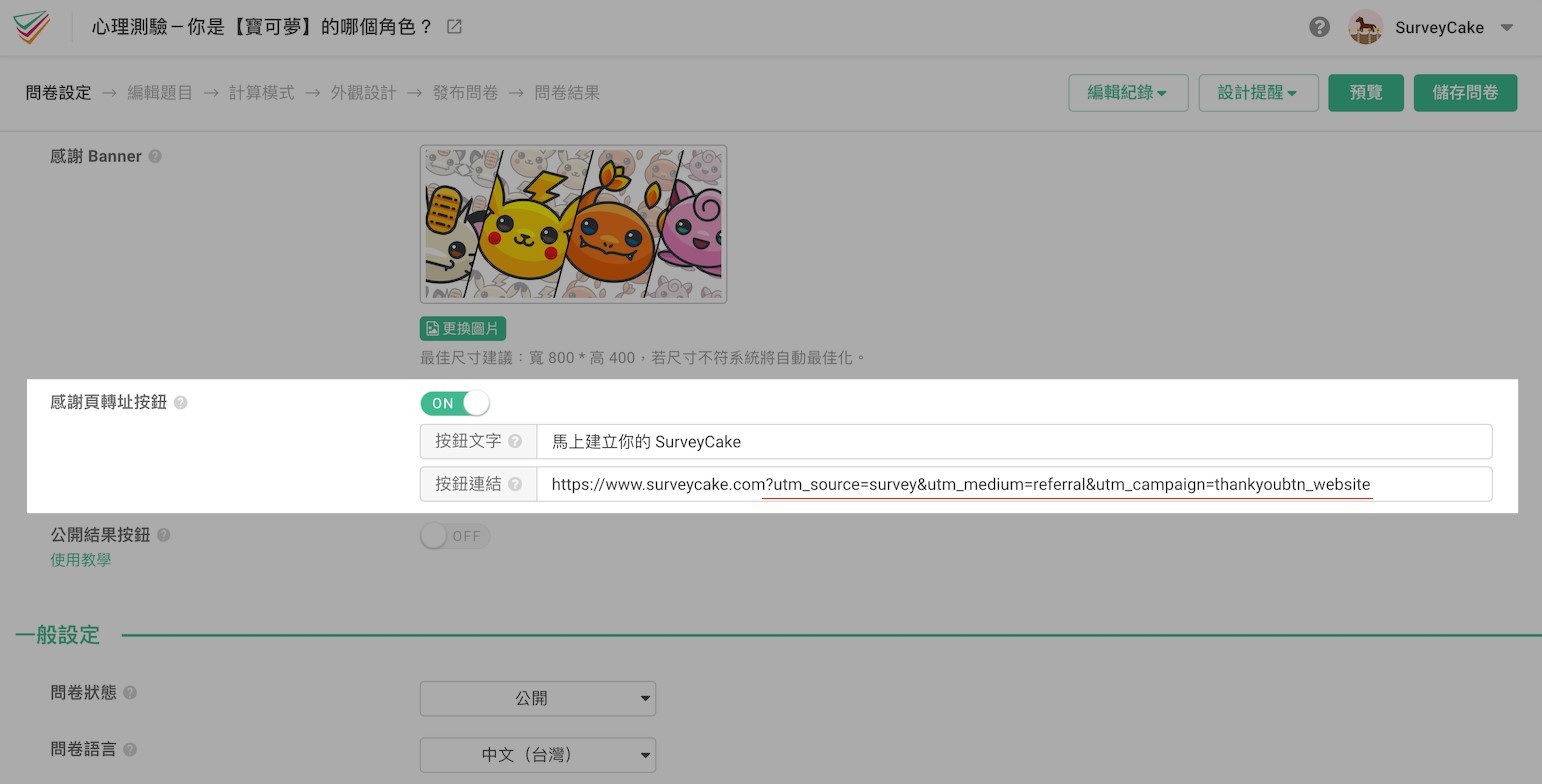Screen dimensions: 1542x784
Task: Click help icon next to 問卷狀態
Action: click(130, 692)
